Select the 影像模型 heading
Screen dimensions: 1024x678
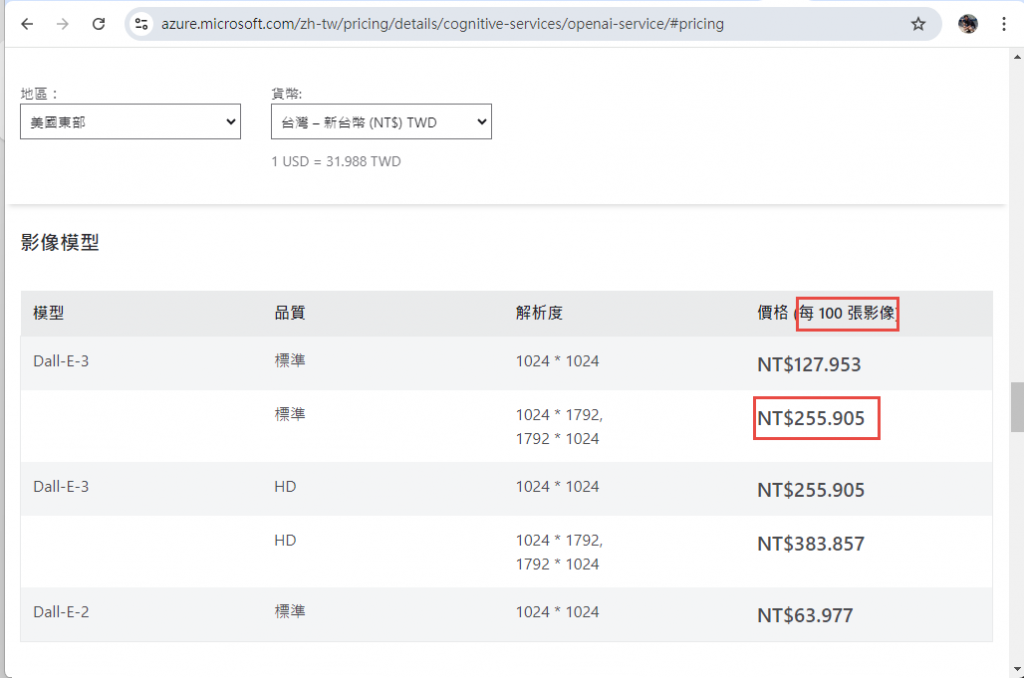click(x=59, y=242)
